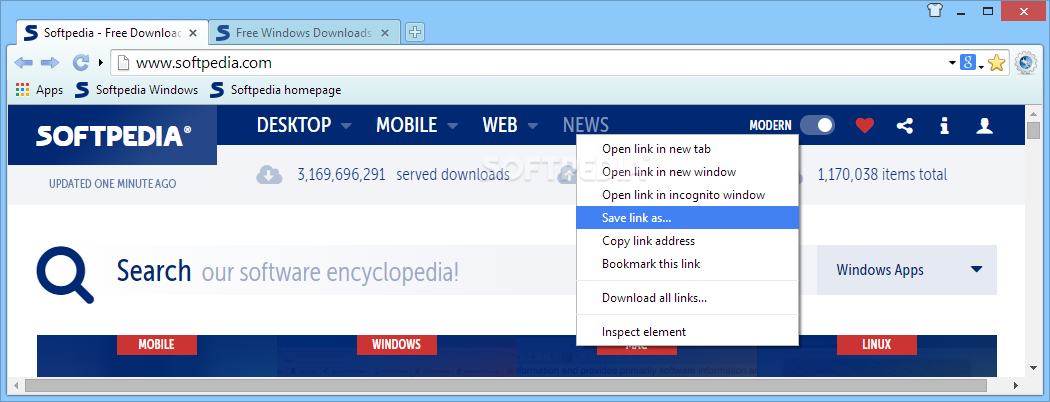
Task: Click the horizontal scrollbar right arrow
Action: [x=1016, y=385]
